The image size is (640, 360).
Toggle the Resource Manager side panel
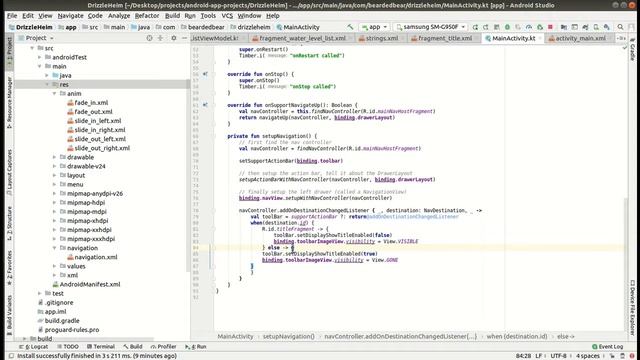tap(9, 103)
